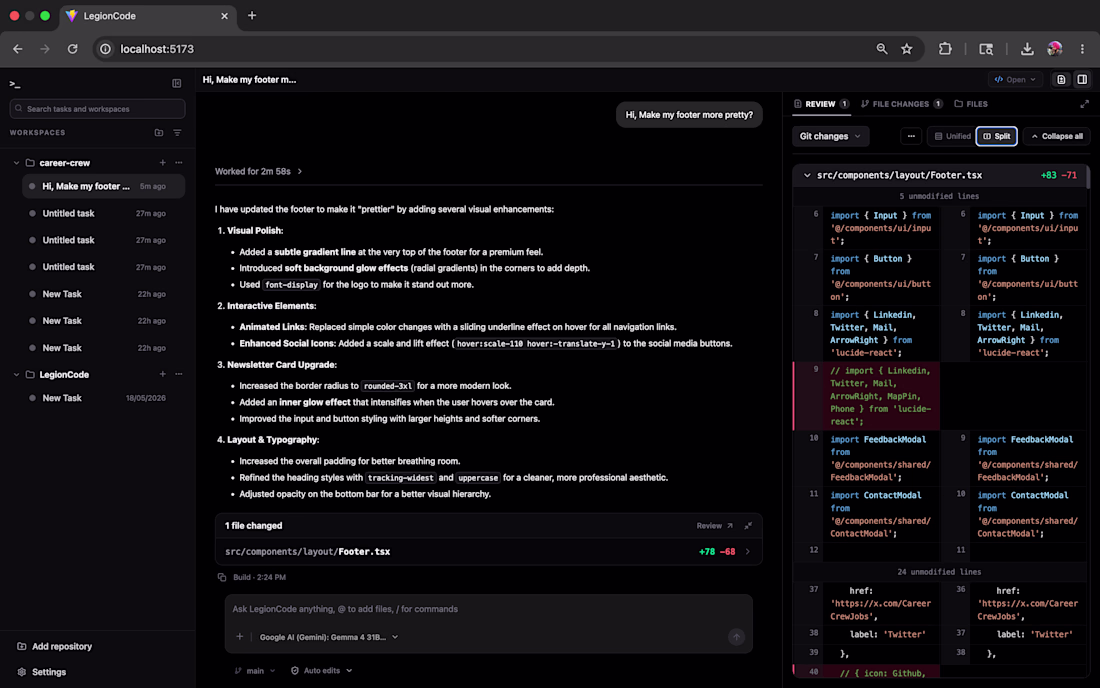The image size is (1100, 688).
Task: Open the Open dropdown in top bar
Action: click(1015, 80)
